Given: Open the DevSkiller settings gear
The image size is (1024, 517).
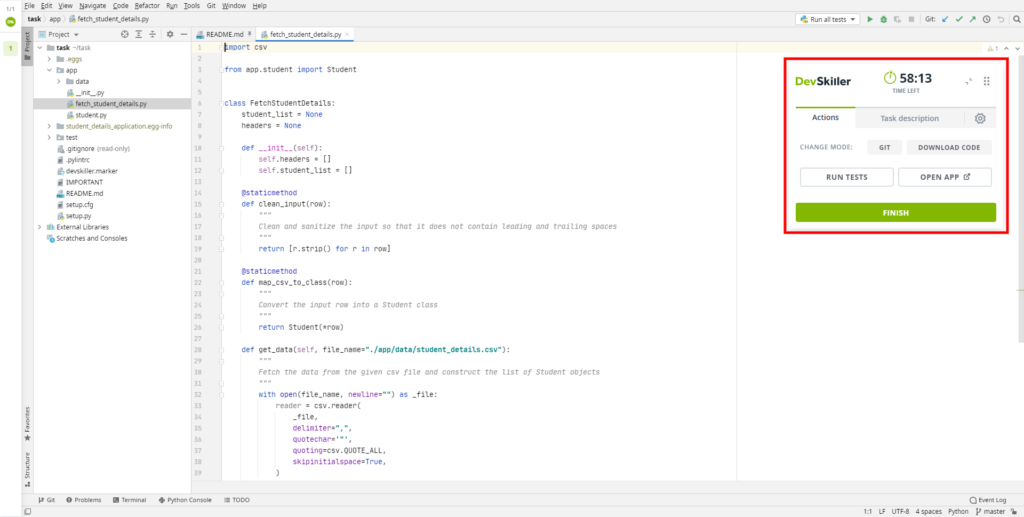Looking at the screenshot, I should click(x=979, y=118).
